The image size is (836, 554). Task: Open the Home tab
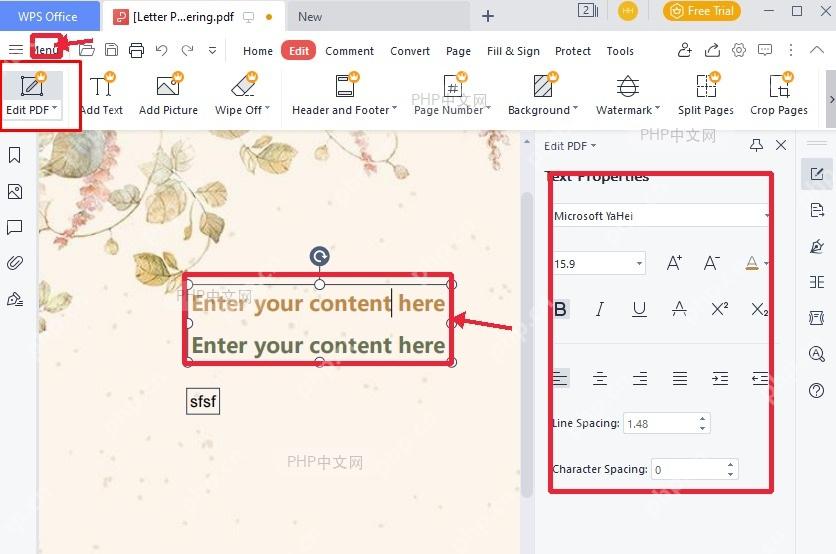[x=258, y=51]
